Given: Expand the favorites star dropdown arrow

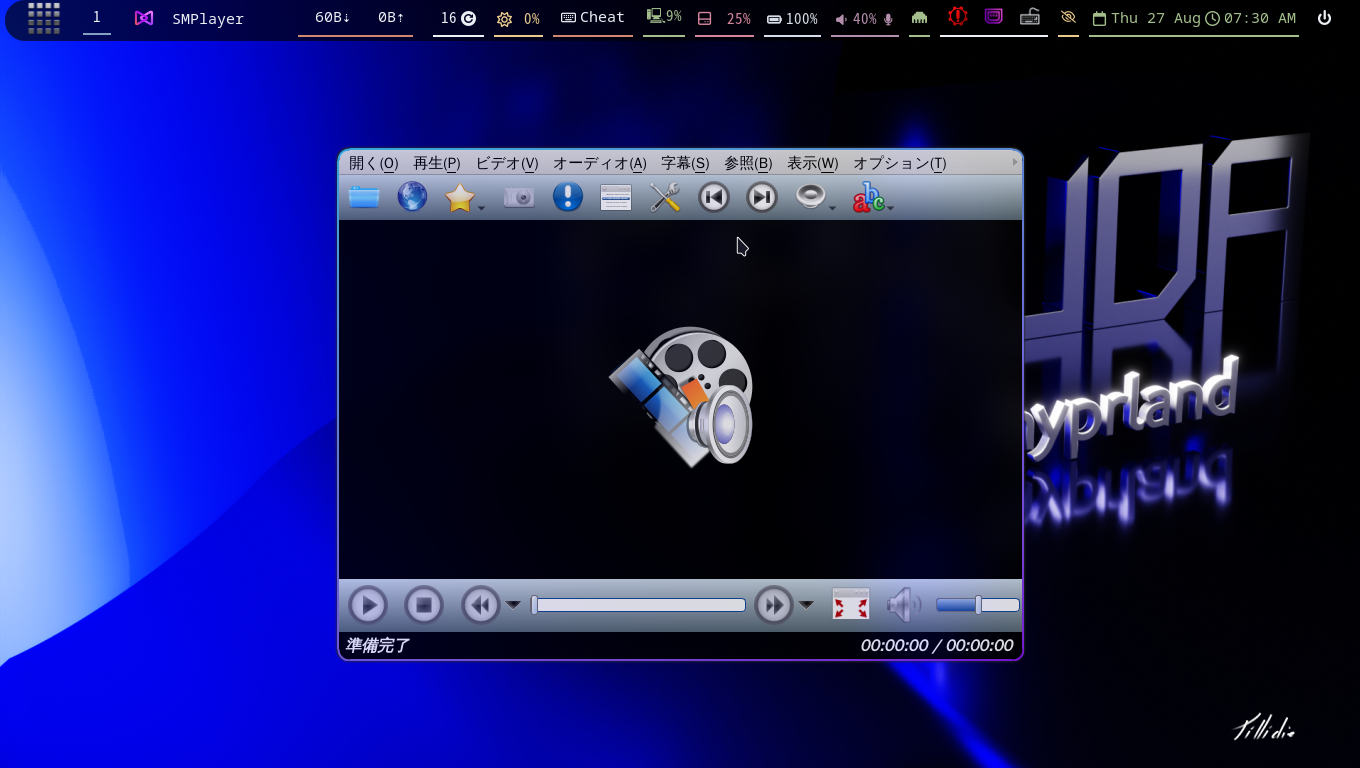Looking at the screenshot, I should [481, 208].
